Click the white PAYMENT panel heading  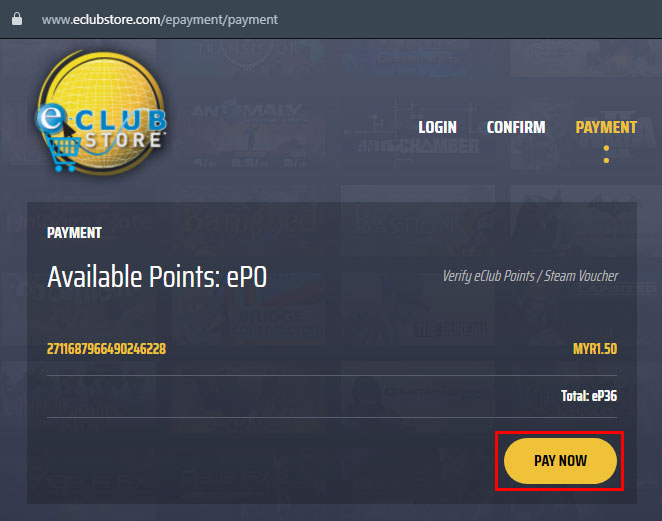74,233
